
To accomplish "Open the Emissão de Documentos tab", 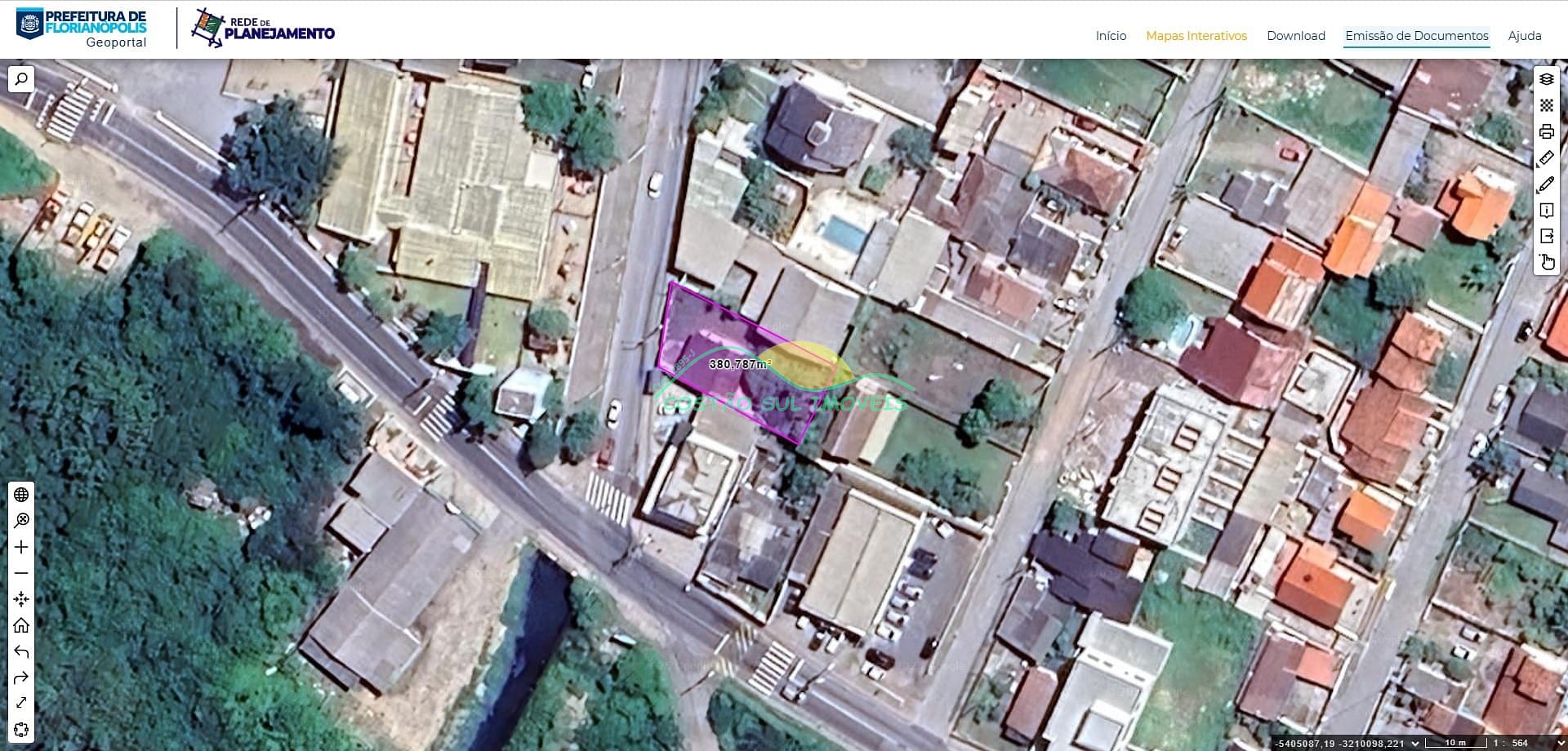I will coord(1416,36).
